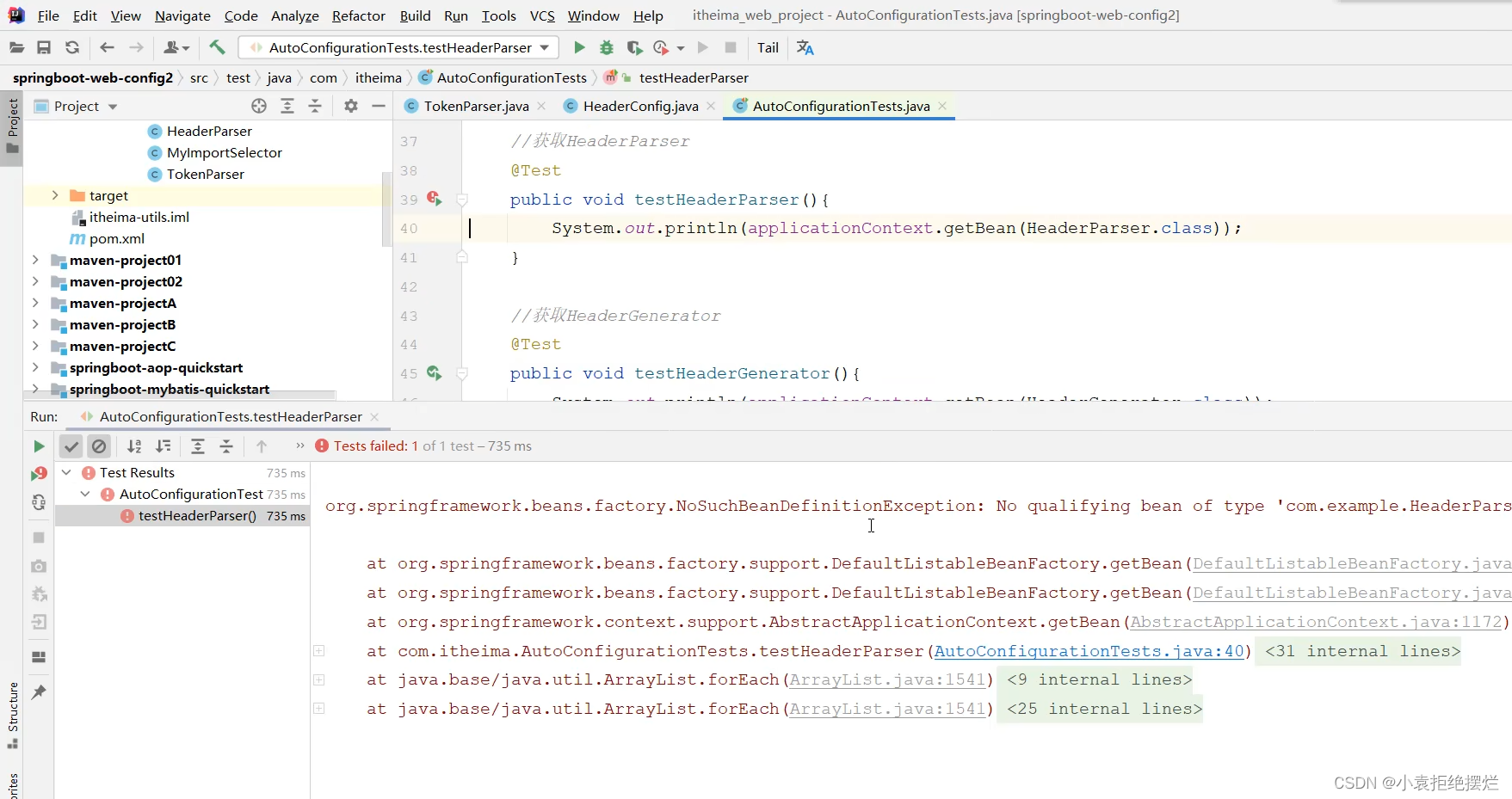Hide the Project panel with minus icon

coord(379,106)
